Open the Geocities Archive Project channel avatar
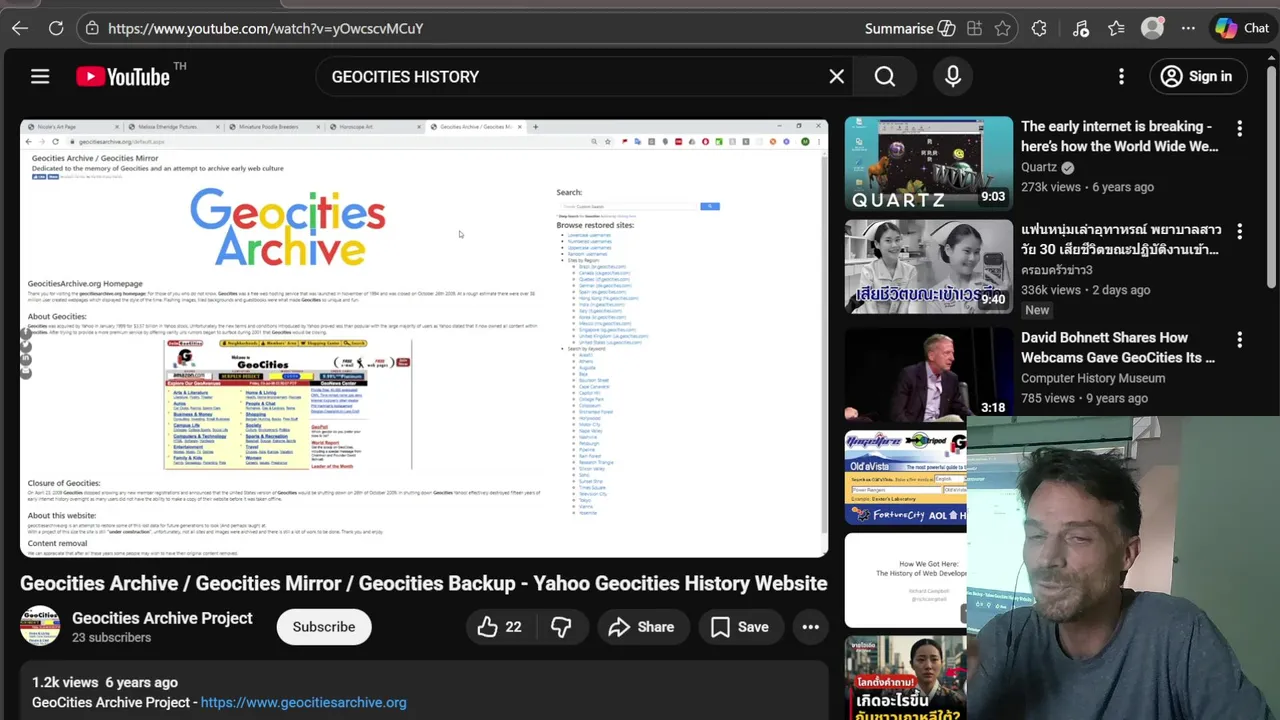 pyautogui.click(x=40, y=626)
